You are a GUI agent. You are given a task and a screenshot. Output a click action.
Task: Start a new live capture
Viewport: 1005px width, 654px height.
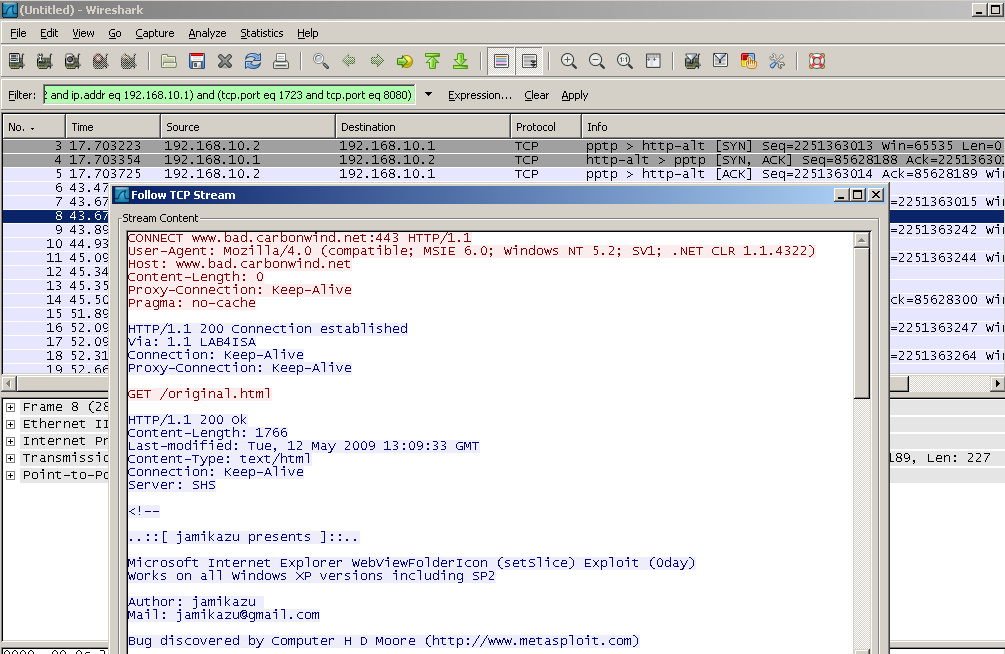click(72, 61)
